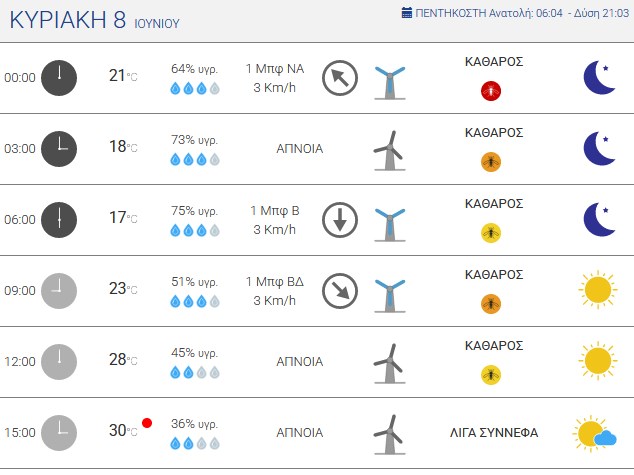Viewport: 634px width, 475px height.
Task: Click the sun icon at 12:00
Action: pyautogui.click(x=598, y=361)
